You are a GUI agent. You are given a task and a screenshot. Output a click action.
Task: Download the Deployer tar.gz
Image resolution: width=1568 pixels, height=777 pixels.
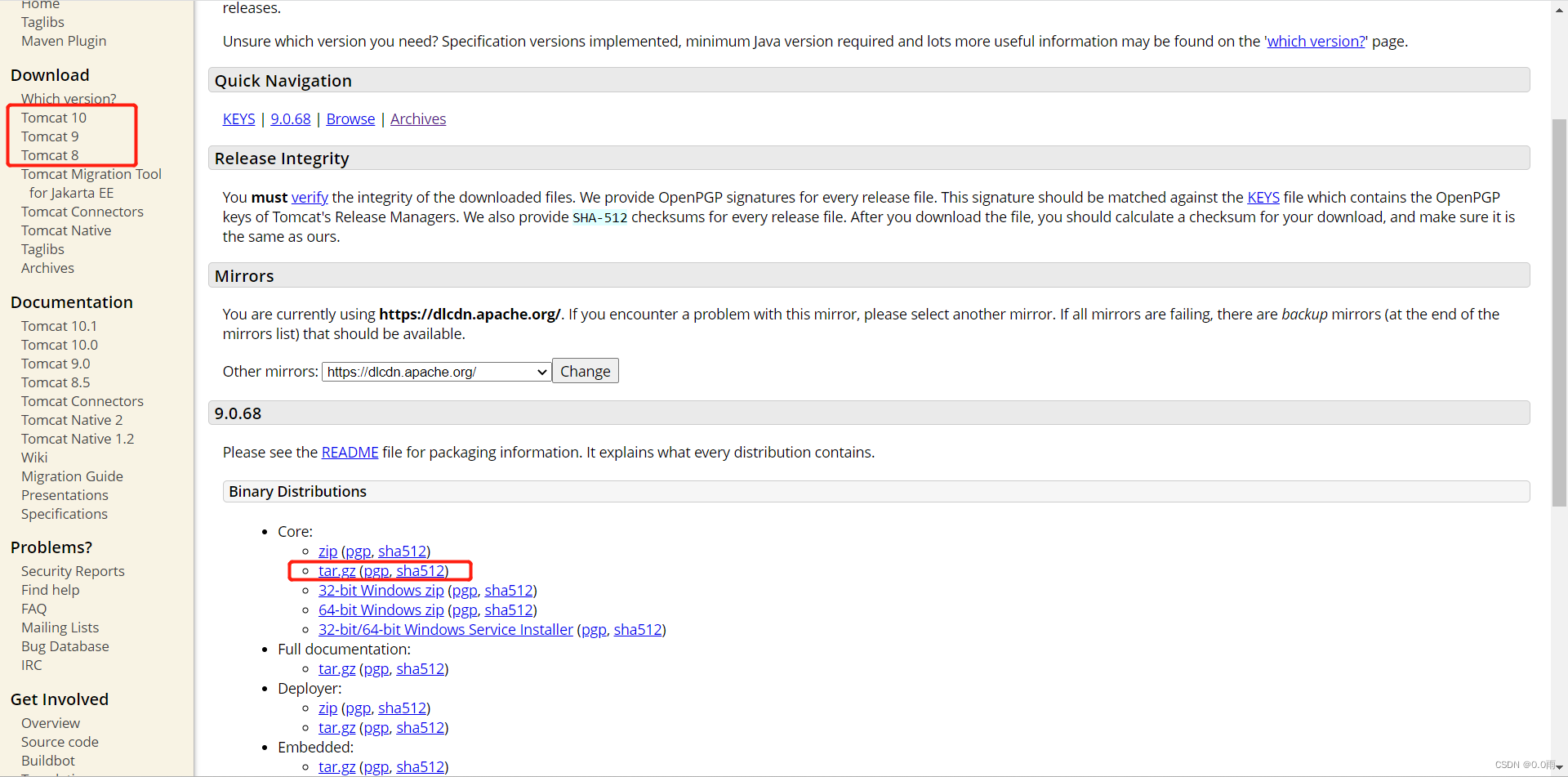click(336, 728)
